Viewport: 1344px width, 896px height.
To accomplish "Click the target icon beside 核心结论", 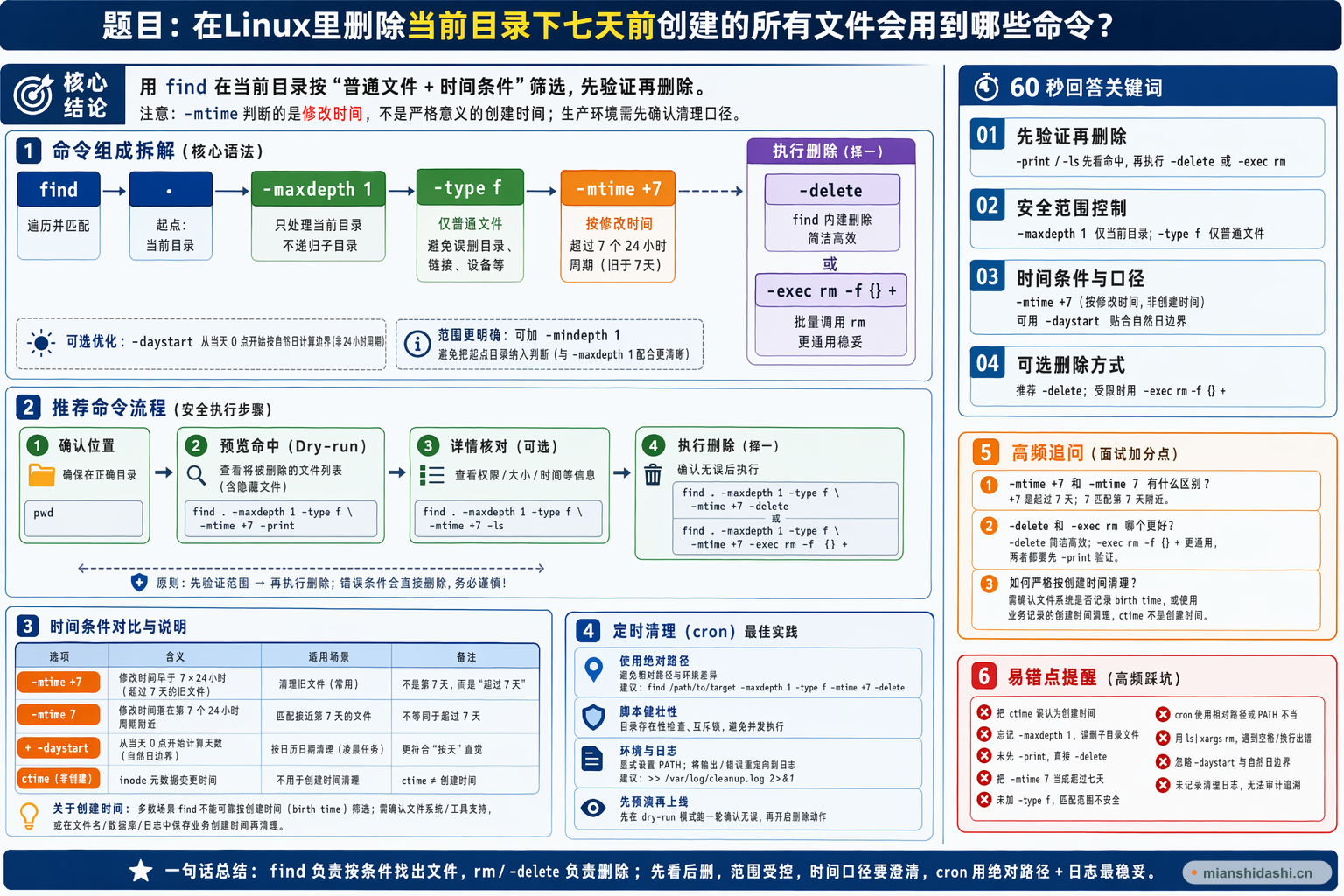I will [33, 94].
